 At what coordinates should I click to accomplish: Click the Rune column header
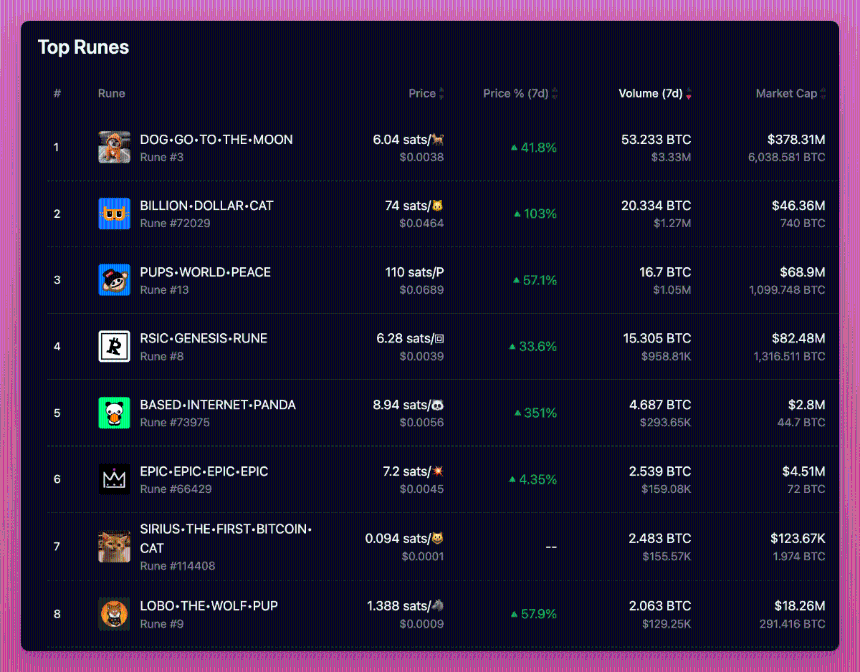point(111,93)
